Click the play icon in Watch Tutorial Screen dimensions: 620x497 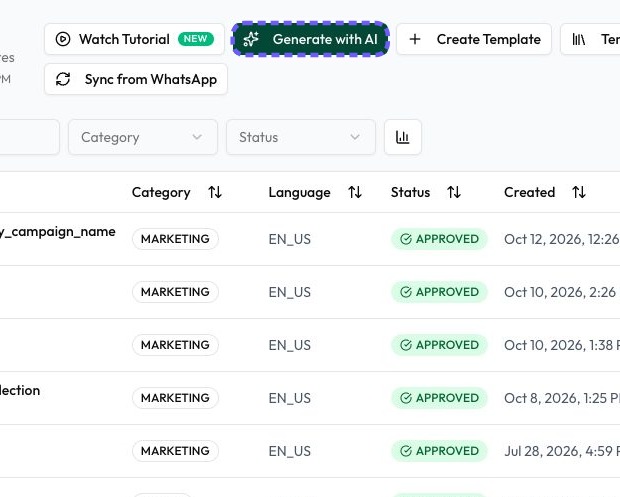(63, 39)
